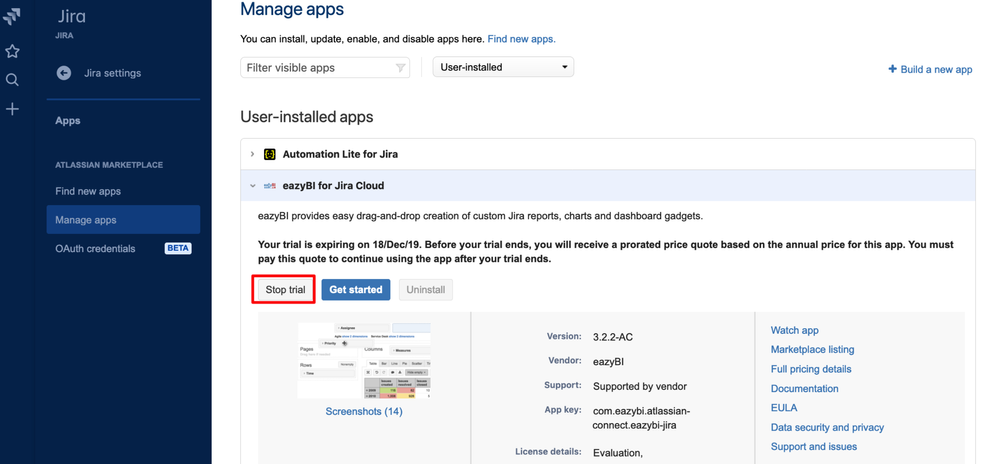Select Find new apps in sidebar
Viewport: 999px width, 464px height.
[x=88, y=191]
